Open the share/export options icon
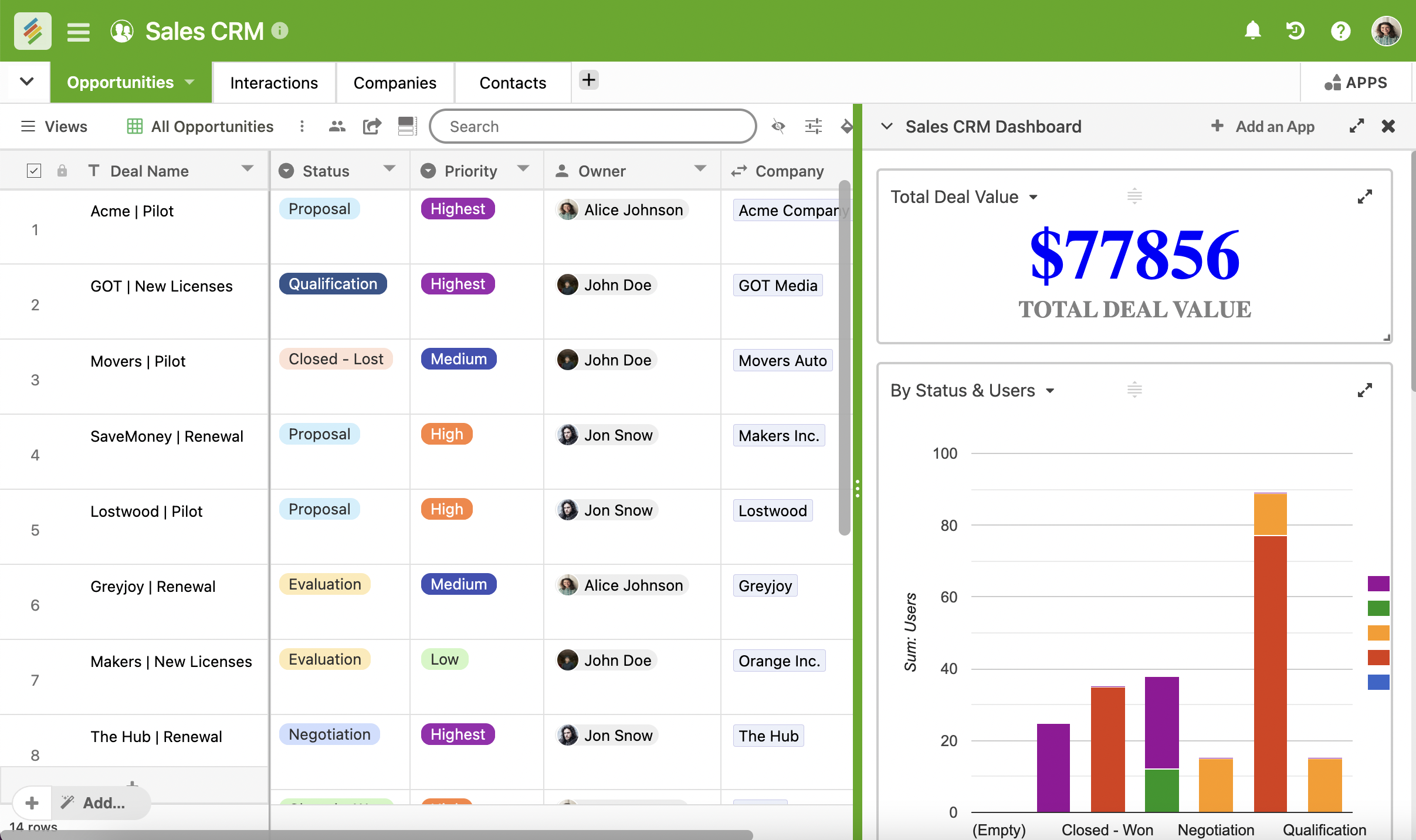Image resolution: width=1416 pixels, height=840 pixels. point(372,126)
